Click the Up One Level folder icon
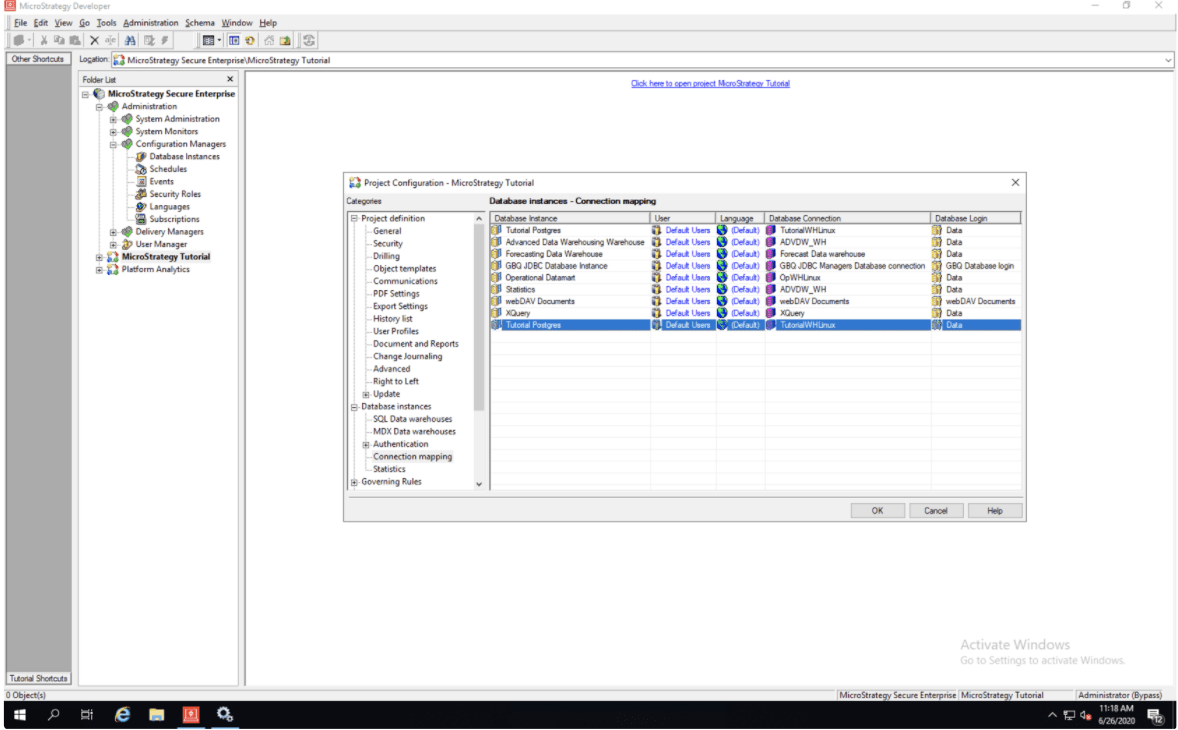The height and width of the screenshot is (730, 1178). [x=285, y=41]
